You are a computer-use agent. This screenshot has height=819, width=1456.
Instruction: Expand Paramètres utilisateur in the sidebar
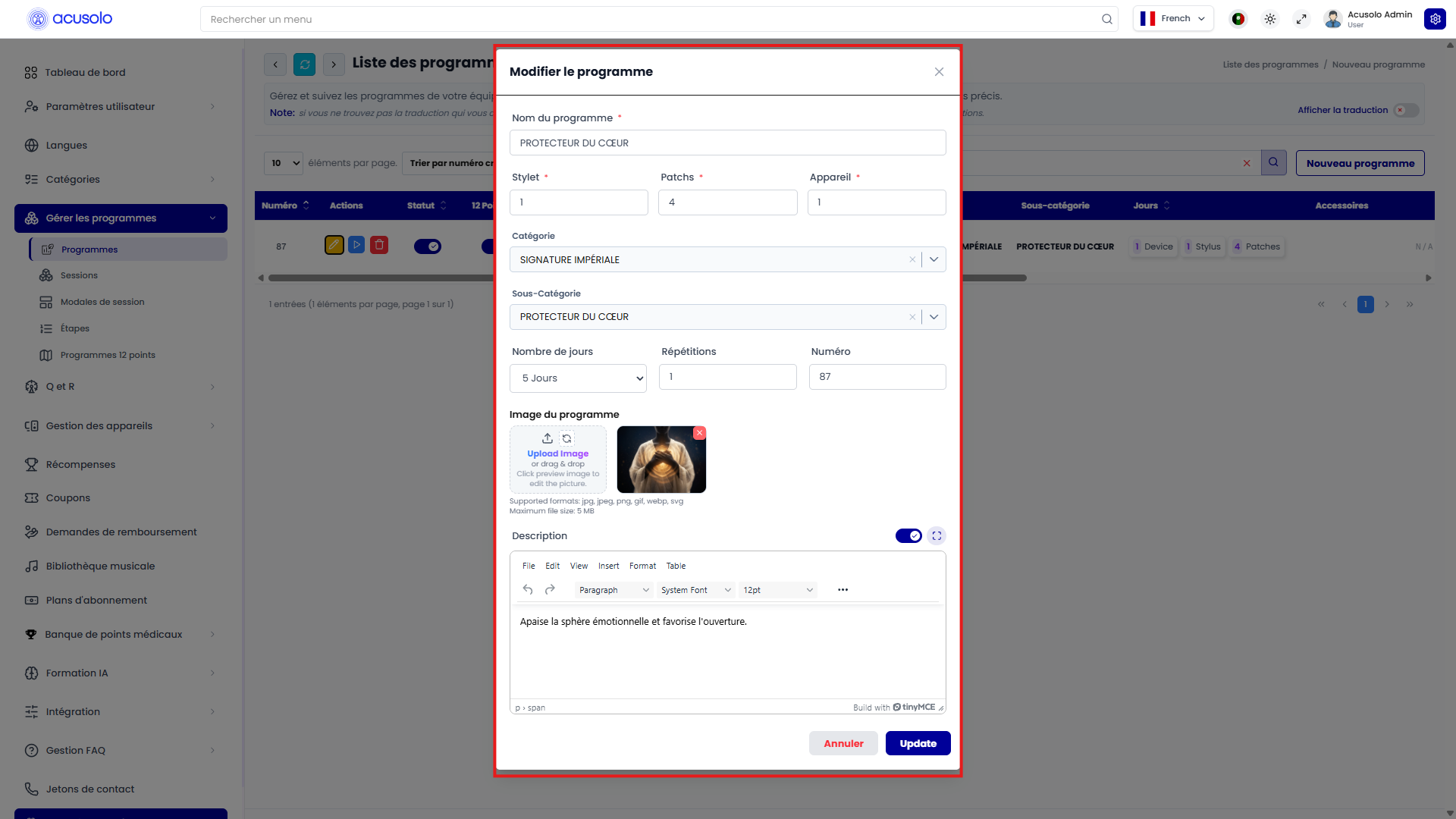pos(121,106)
